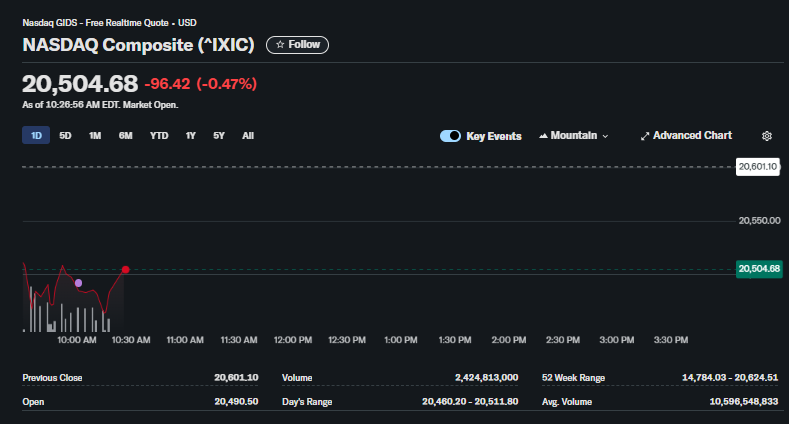Open the Mountain chart type dropdown
Screen dimensions: 789x424
574,136
